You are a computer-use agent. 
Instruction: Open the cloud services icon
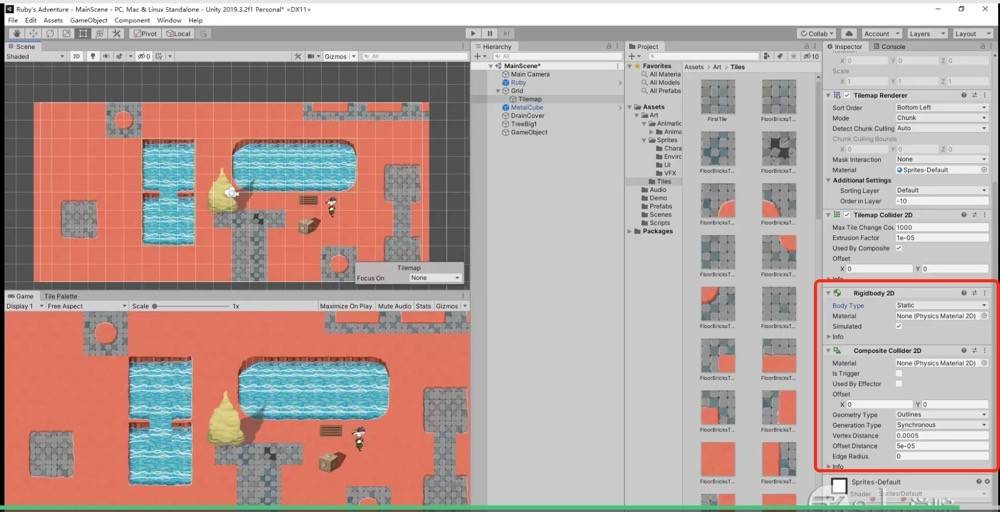click(848, 33)
